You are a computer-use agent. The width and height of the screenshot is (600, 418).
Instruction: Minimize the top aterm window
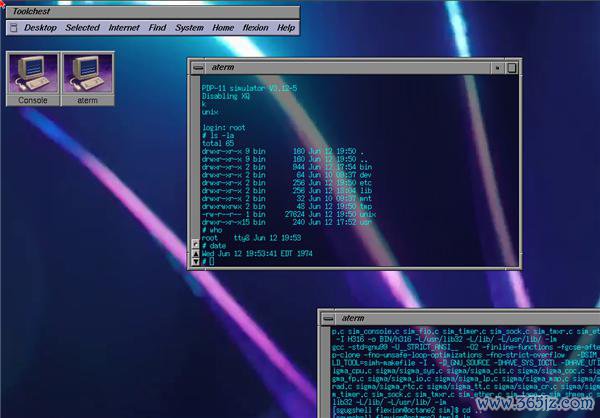(x=498, y=67)
